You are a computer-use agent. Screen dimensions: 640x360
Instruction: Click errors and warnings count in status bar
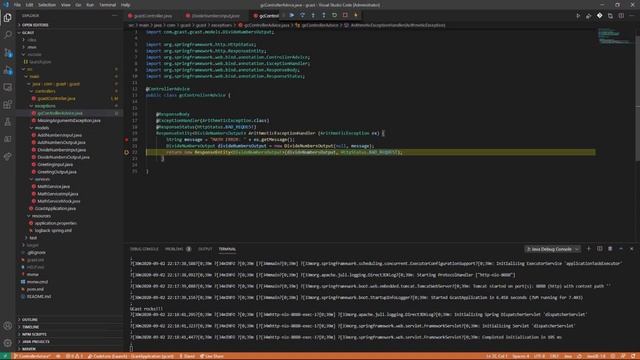(x=75, y=356)
